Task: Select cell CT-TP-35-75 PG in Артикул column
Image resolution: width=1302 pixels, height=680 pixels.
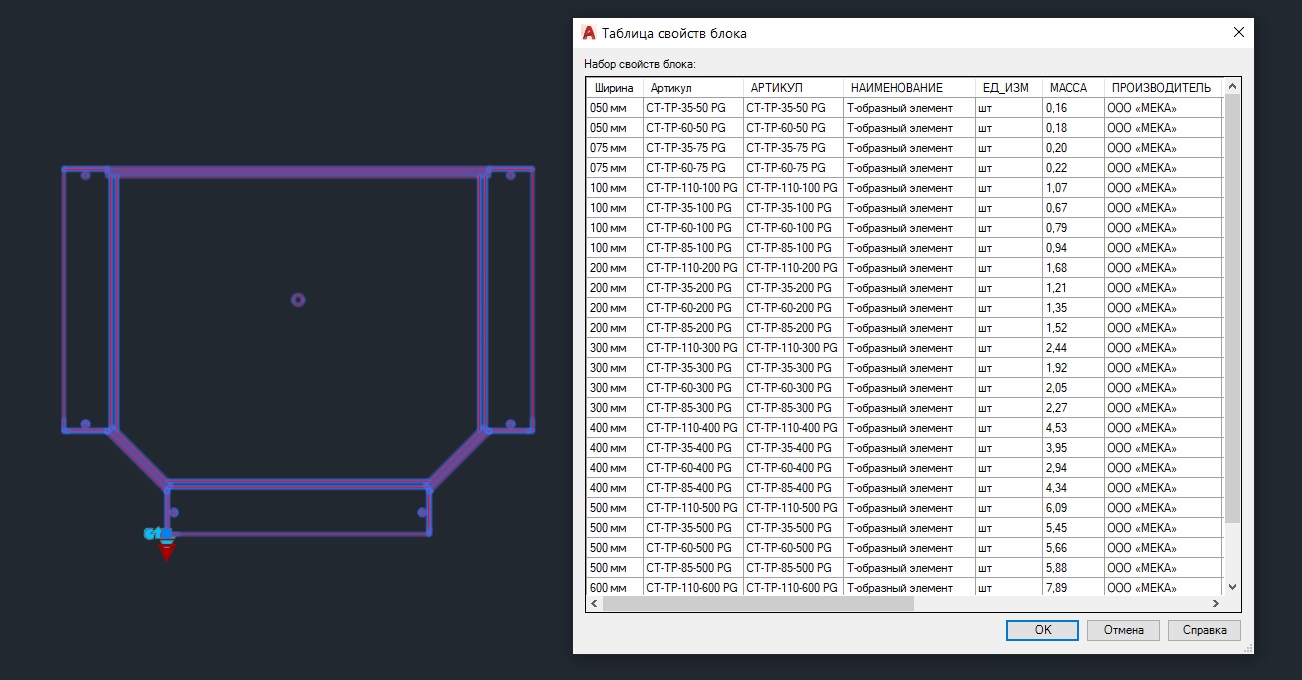Action: coord(693,148)
